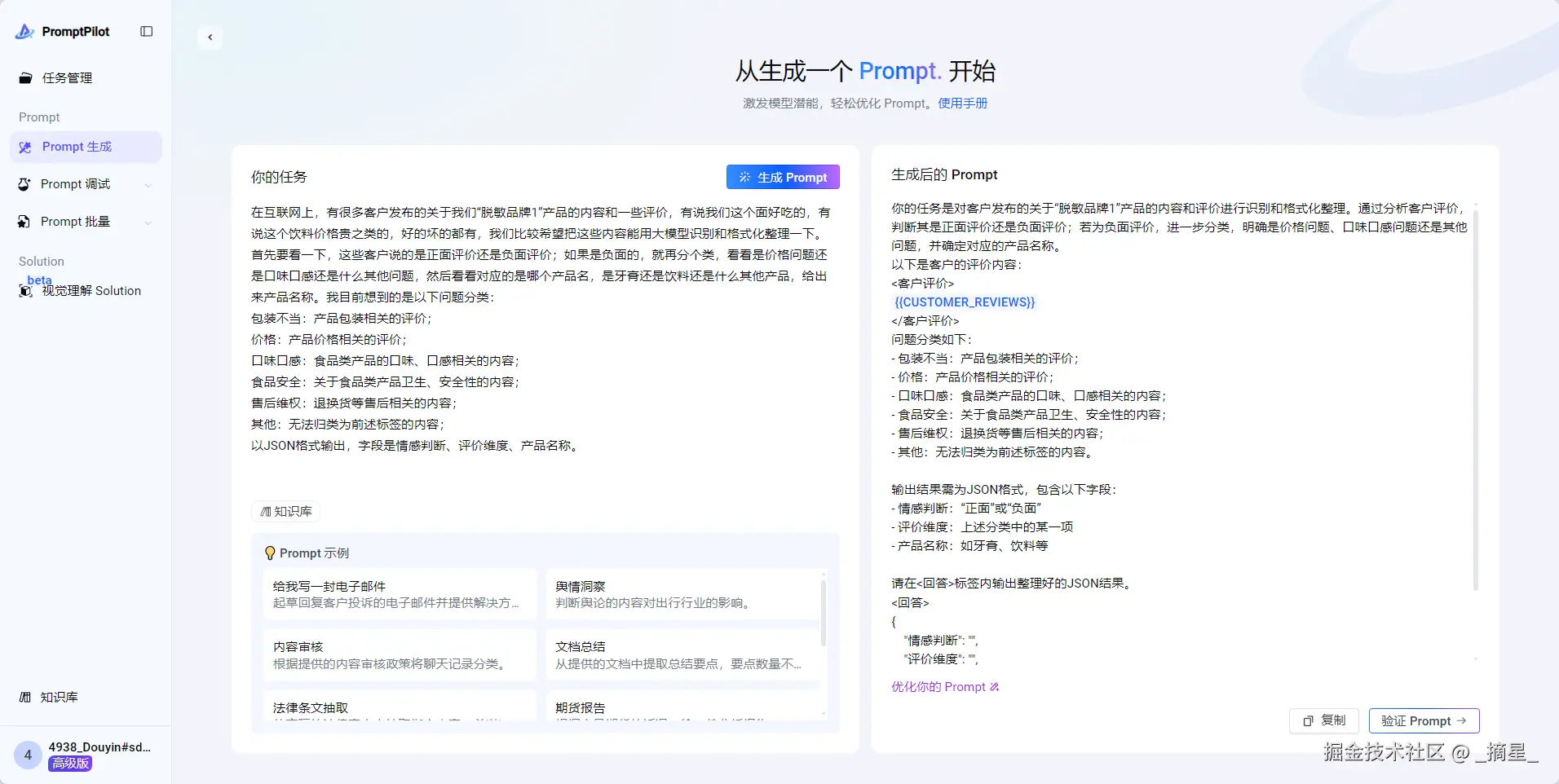The height and width of the screenshot is (784, 1559).
Task: Click the 验证 Prompt button
Action: [1424, 721]
